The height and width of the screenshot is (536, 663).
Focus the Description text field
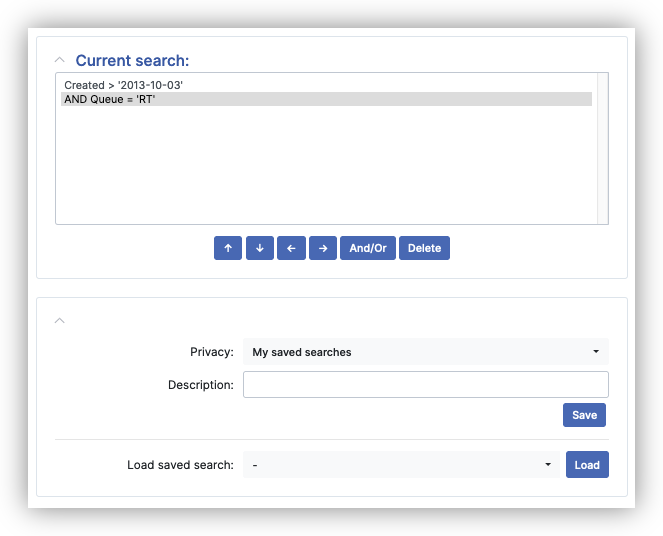425,385
